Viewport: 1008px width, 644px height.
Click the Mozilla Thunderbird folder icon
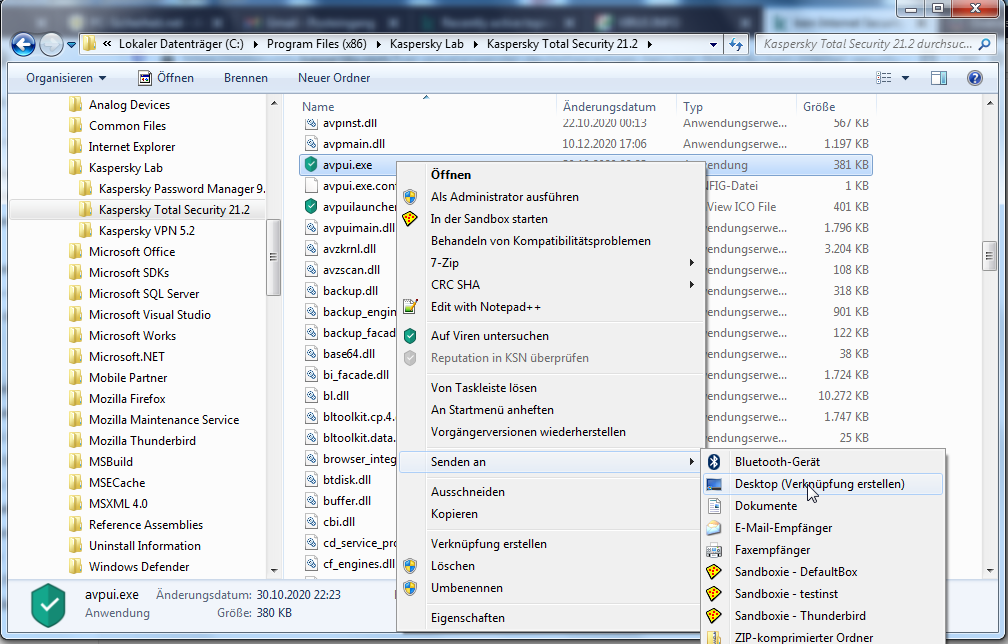pyautogui.click(x=76, y=440)
